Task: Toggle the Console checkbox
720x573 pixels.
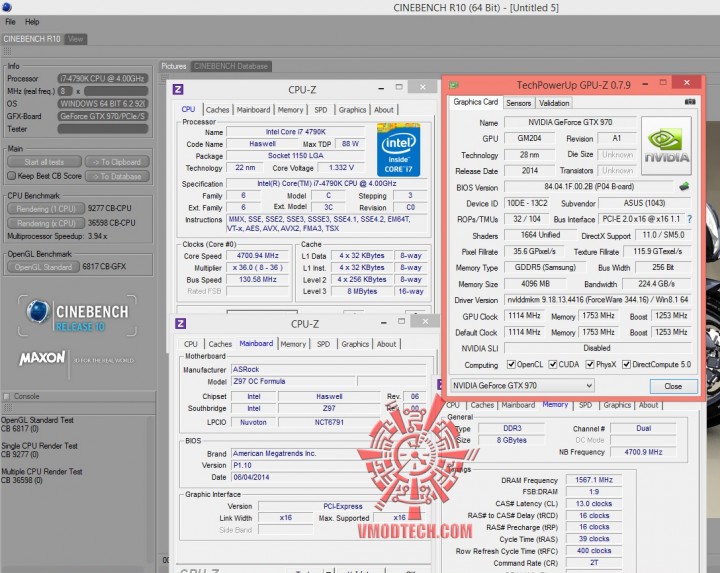Action: click(6, 396)
